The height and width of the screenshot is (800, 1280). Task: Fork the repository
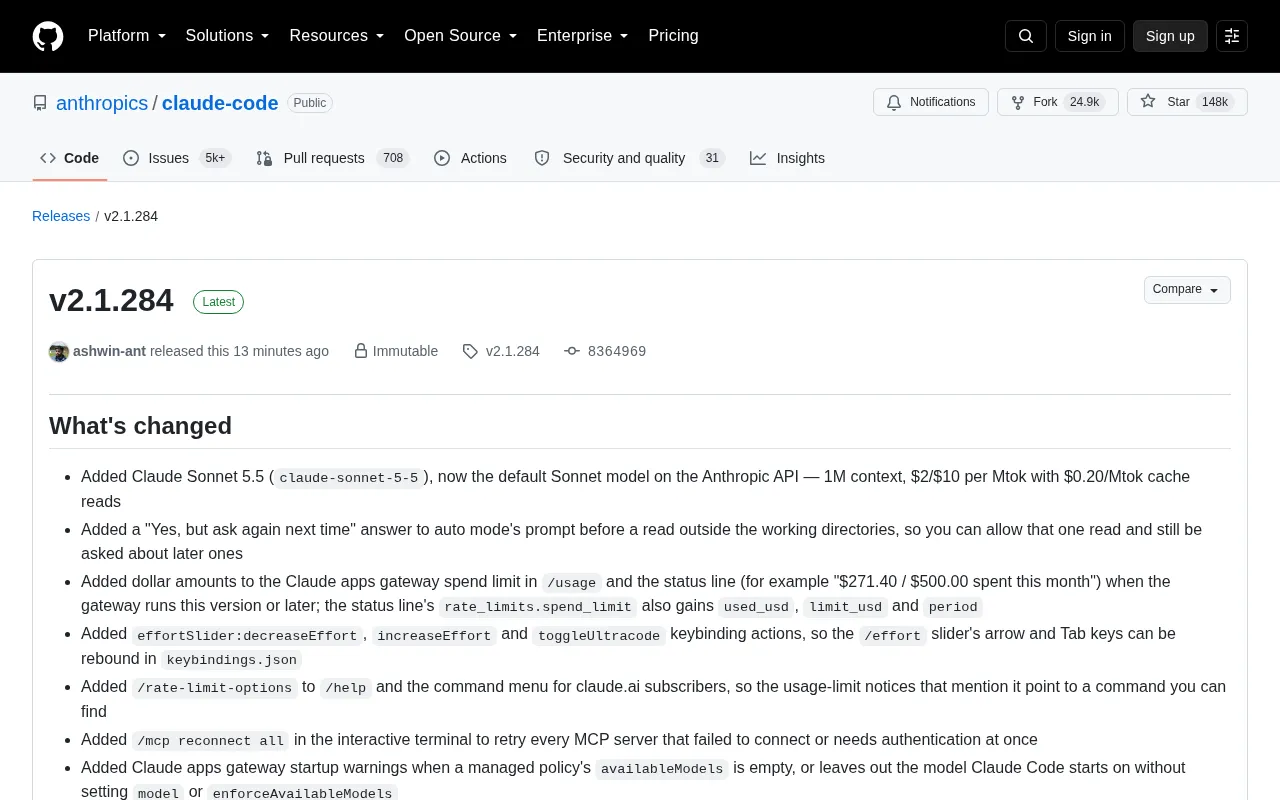1057,102
